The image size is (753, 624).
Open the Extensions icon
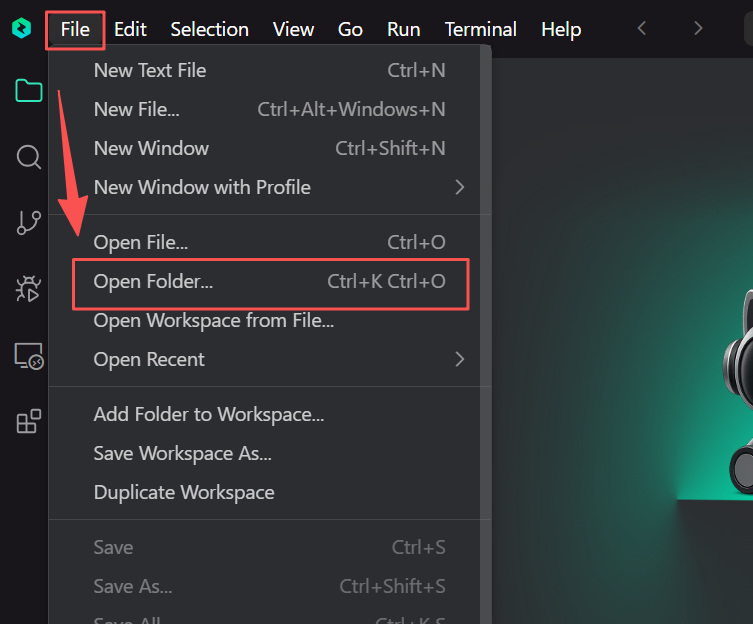tap(29, 421)
